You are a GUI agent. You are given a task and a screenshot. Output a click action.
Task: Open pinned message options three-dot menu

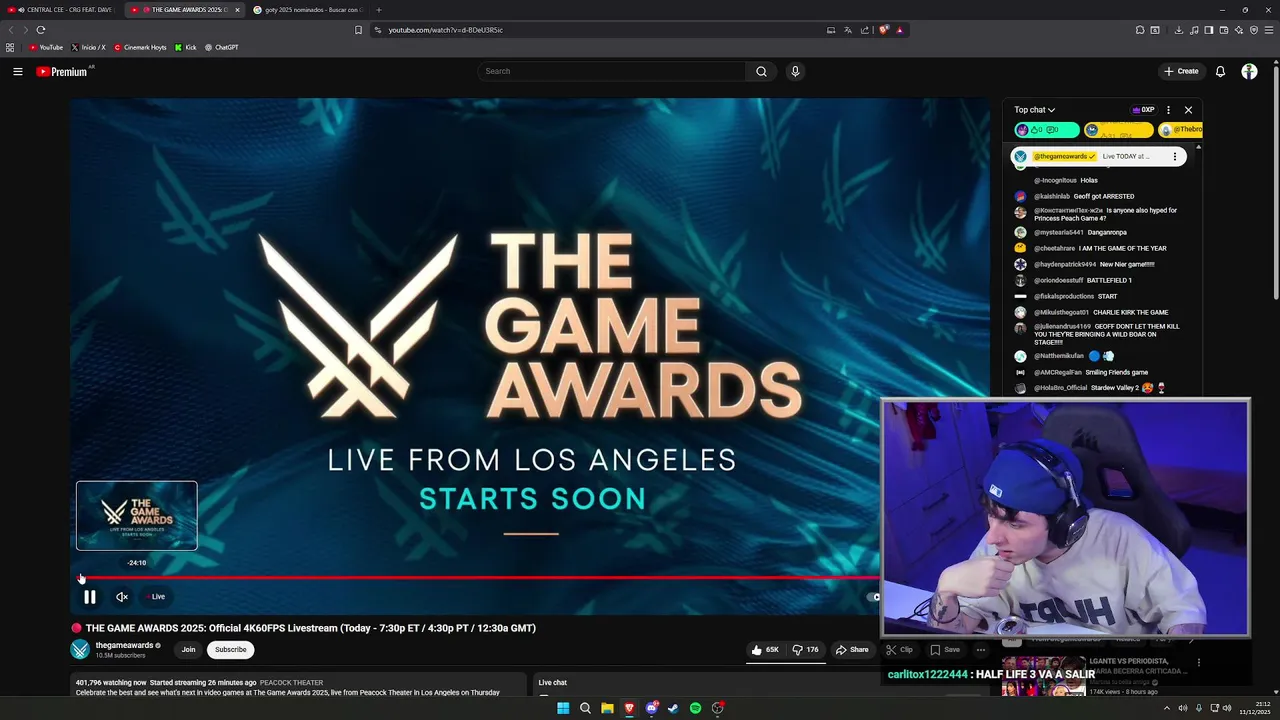click(x=1175, y=157)
